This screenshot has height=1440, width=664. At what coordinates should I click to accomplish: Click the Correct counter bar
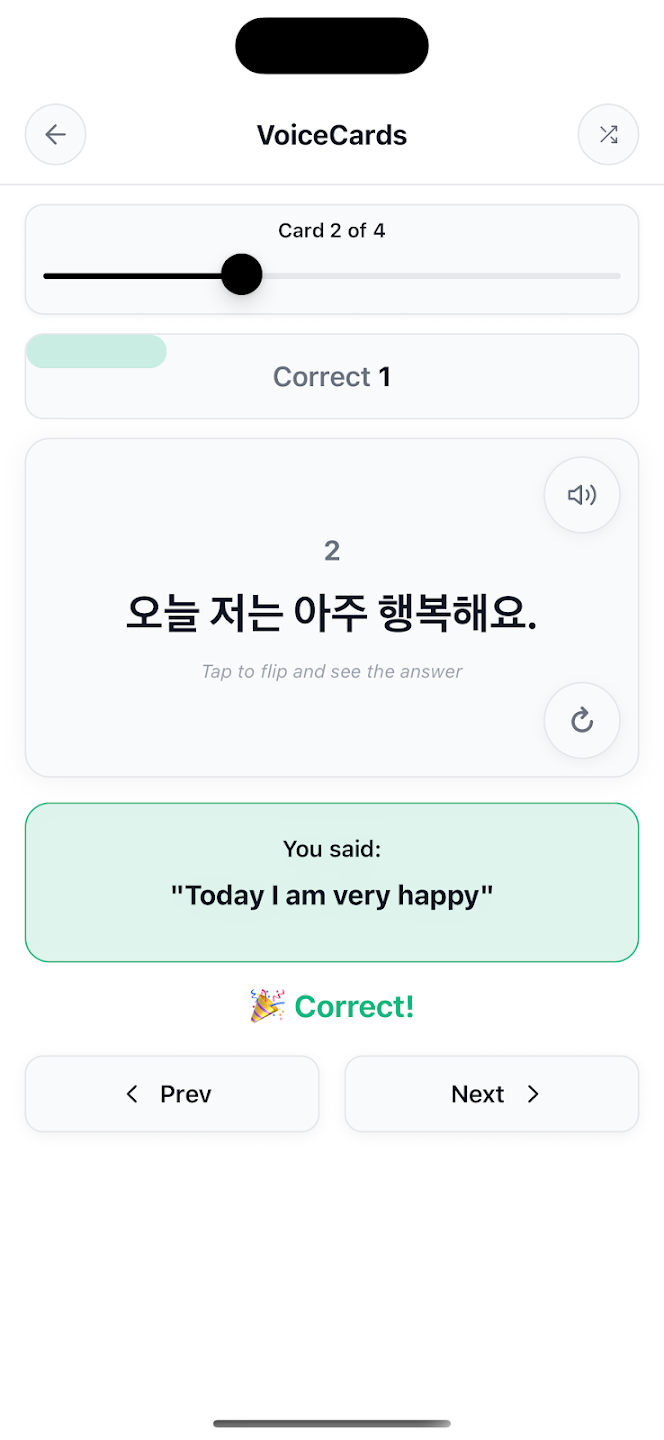(x=332, y=376)
